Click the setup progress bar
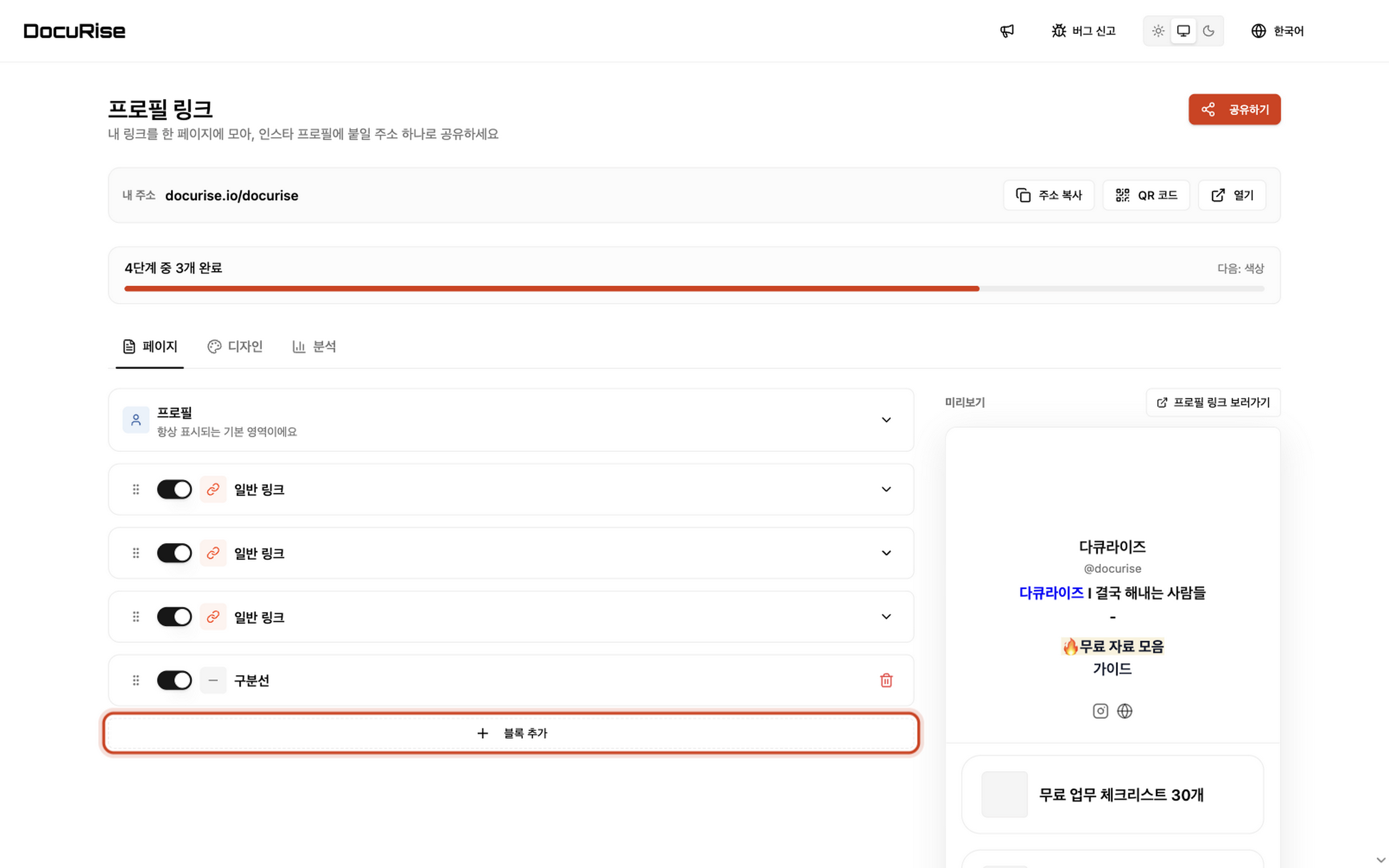Screen dimensions: 1389x868 point(694,289)
